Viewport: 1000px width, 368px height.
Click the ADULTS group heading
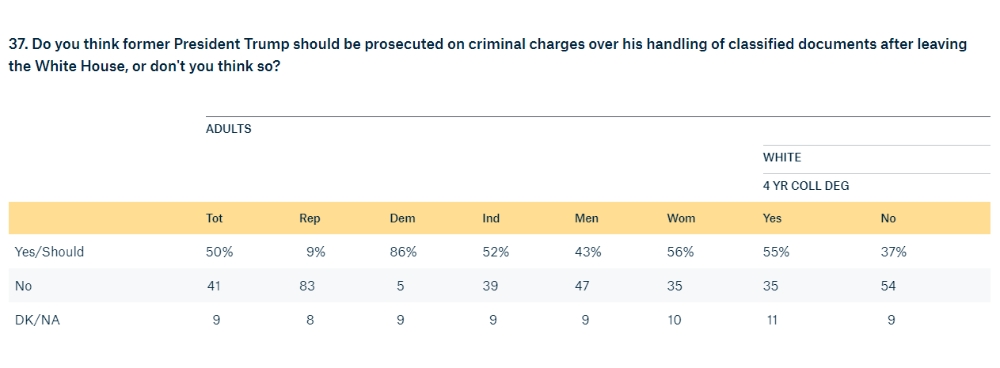[x=228, y=129]
